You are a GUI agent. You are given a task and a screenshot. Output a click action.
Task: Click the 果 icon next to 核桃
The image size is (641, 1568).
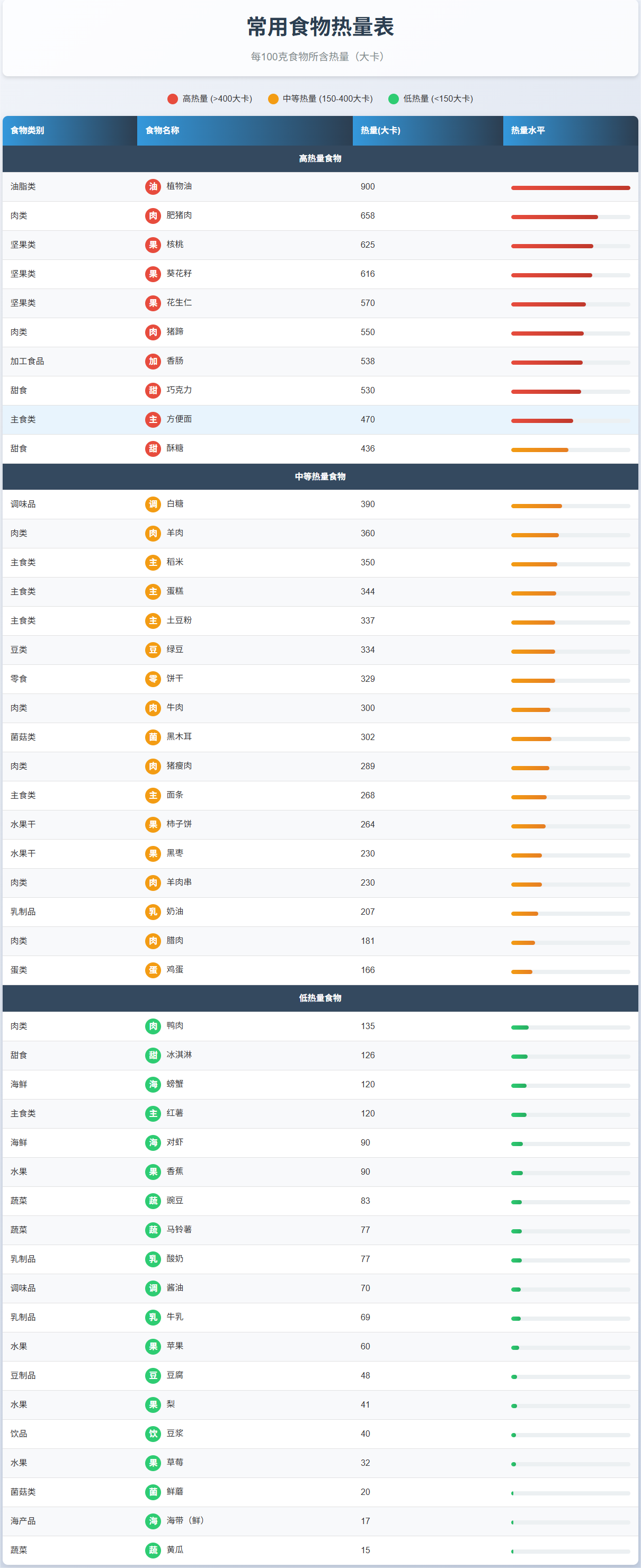tap(153, 245)
